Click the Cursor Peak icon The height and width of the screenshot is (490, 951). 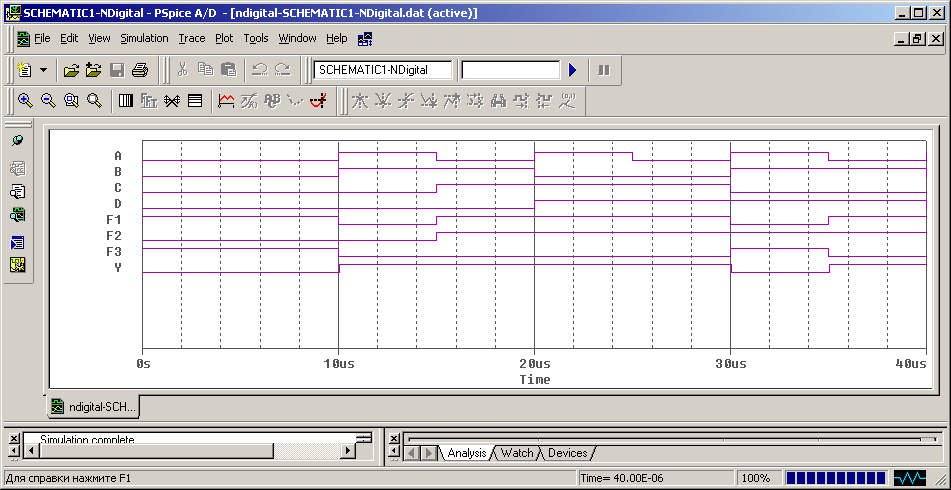pyautogui.click(x=360, y=101)
